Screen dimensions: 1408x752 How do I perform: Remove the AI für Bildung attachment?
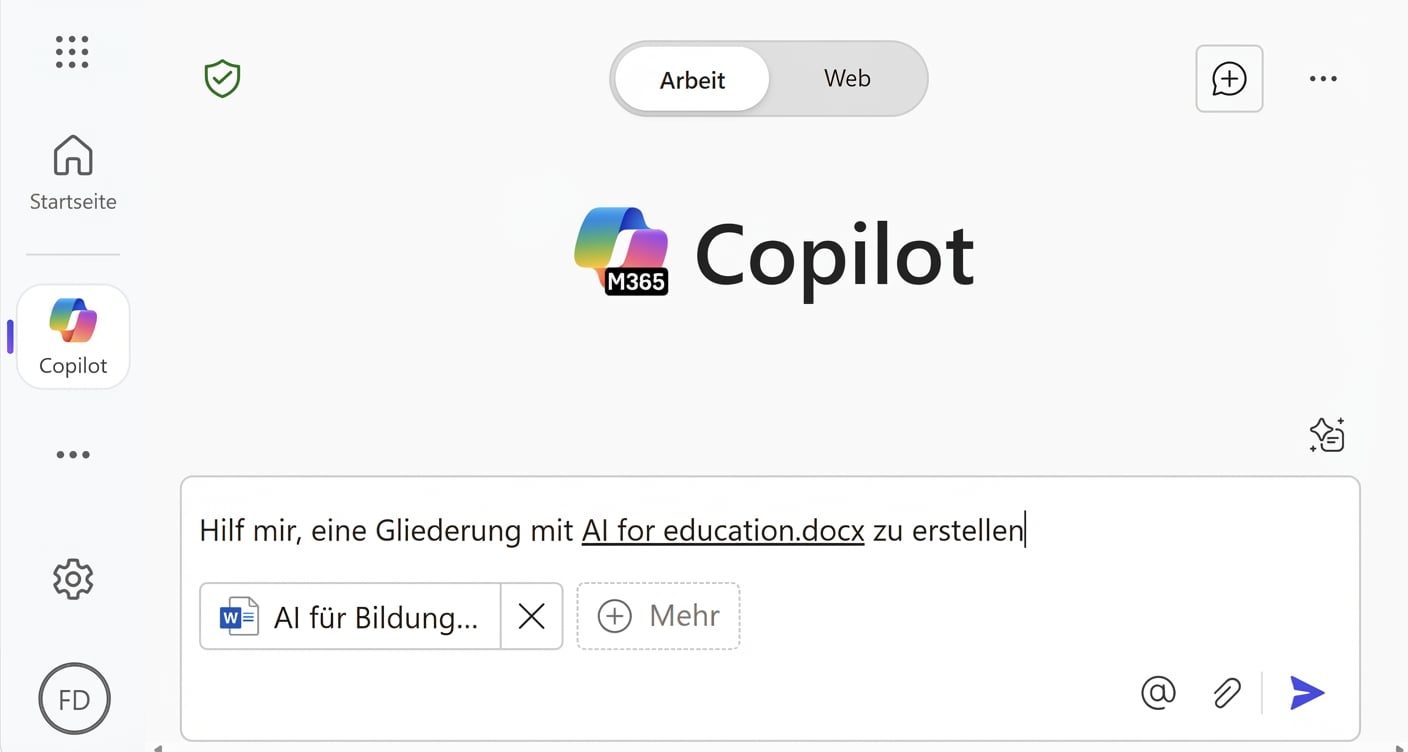pyautogui.click(x=531, y=616)
